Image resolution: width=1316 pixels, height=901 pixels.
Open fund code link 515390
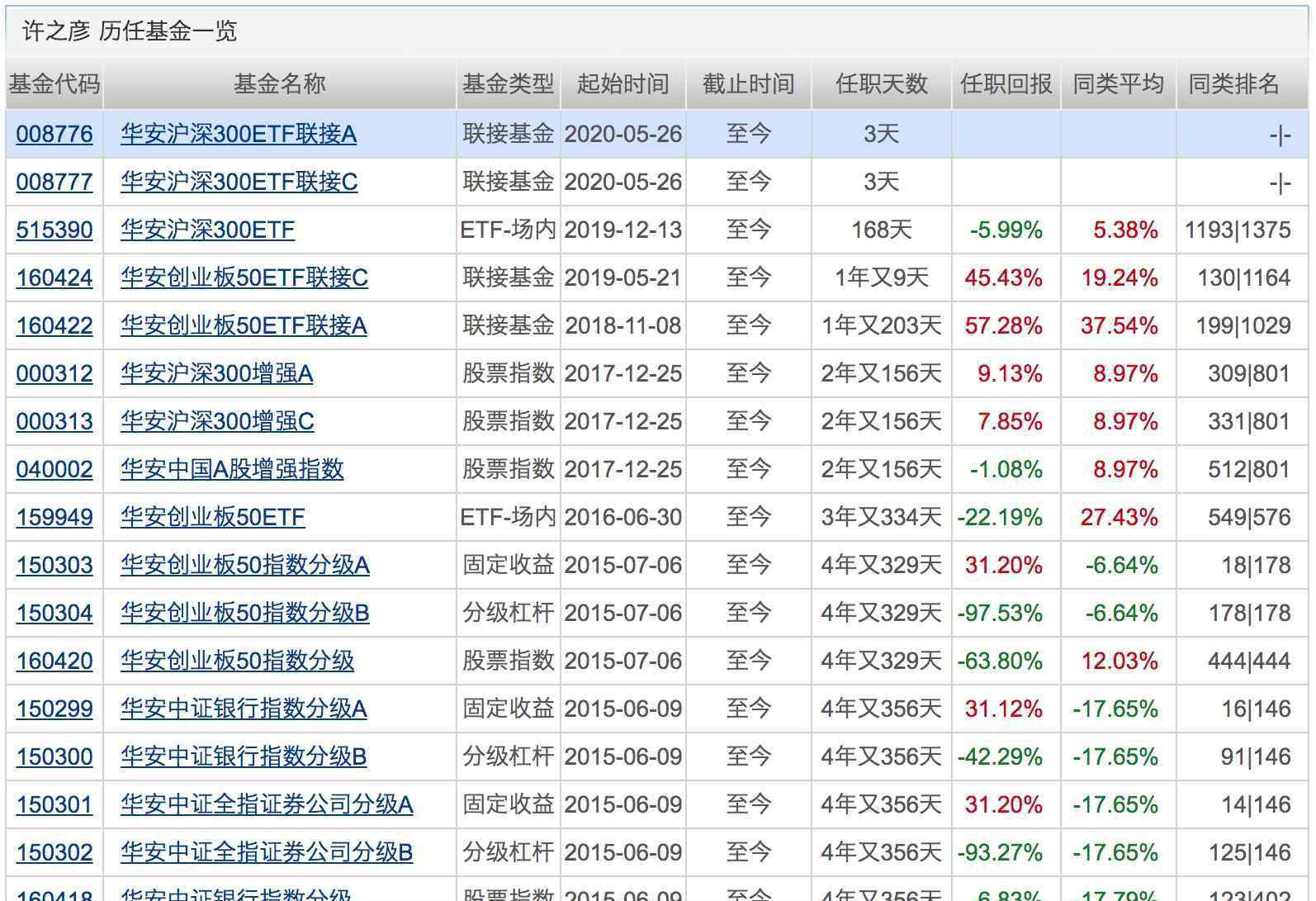pyautogui.click(x=54, y=230)
